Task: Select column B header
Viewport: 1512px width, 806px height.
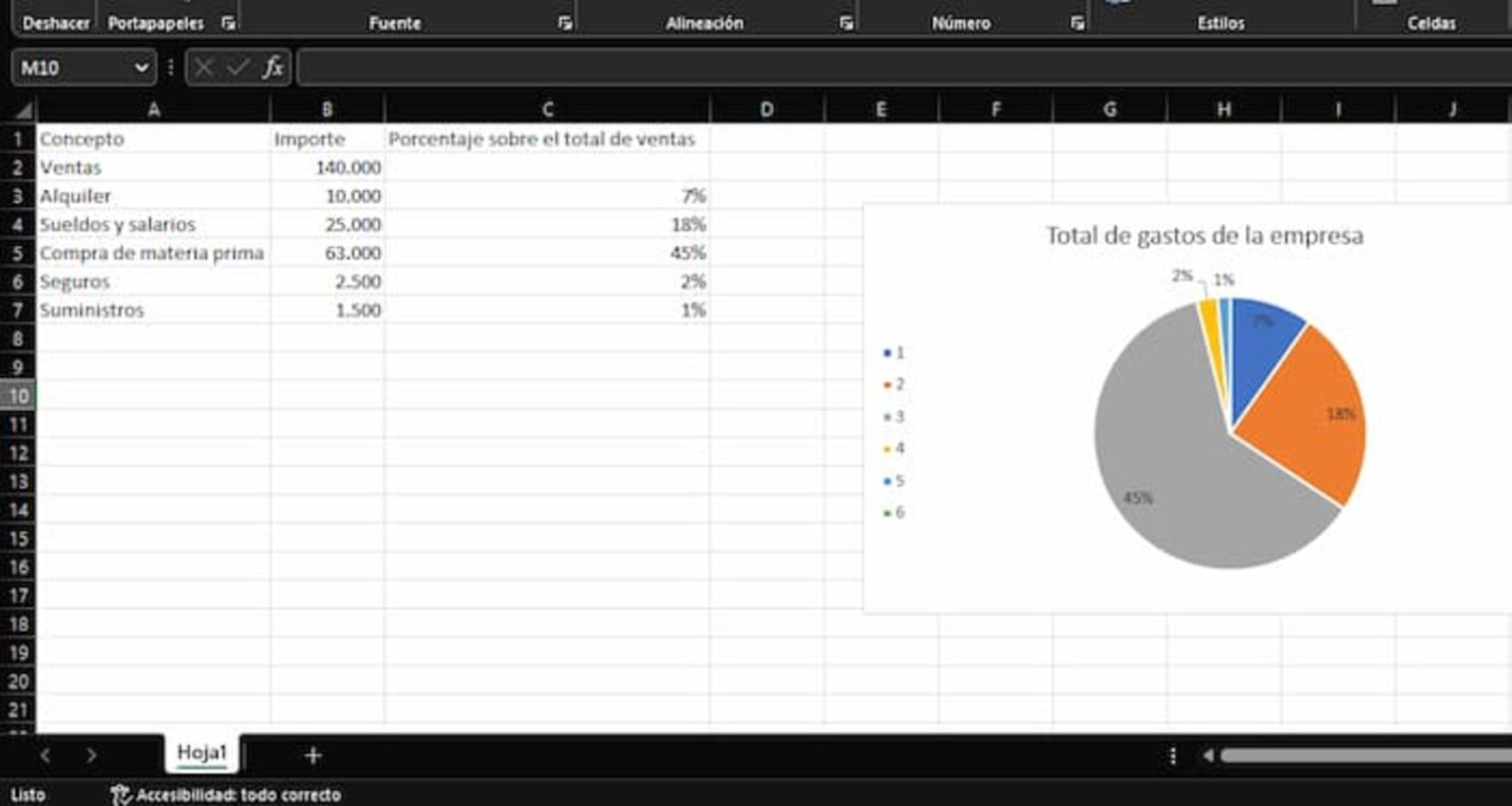Action: tap(327, 109)
